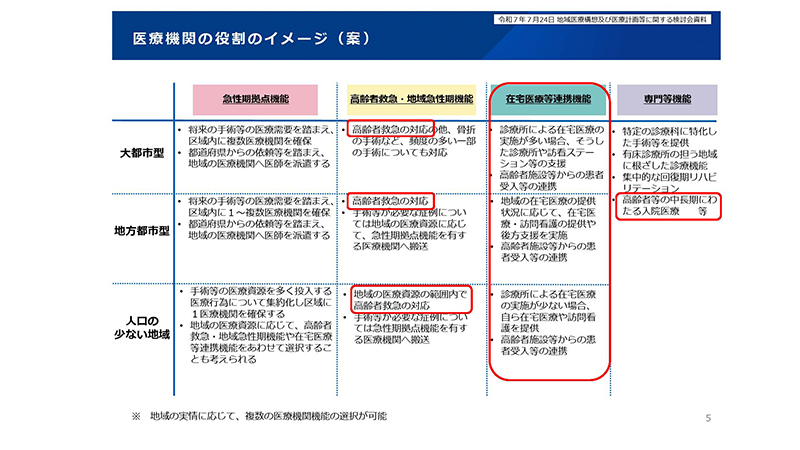Click the 地方都市型 row label
Screen dimensions: 800x450
[x=142, y=230]
